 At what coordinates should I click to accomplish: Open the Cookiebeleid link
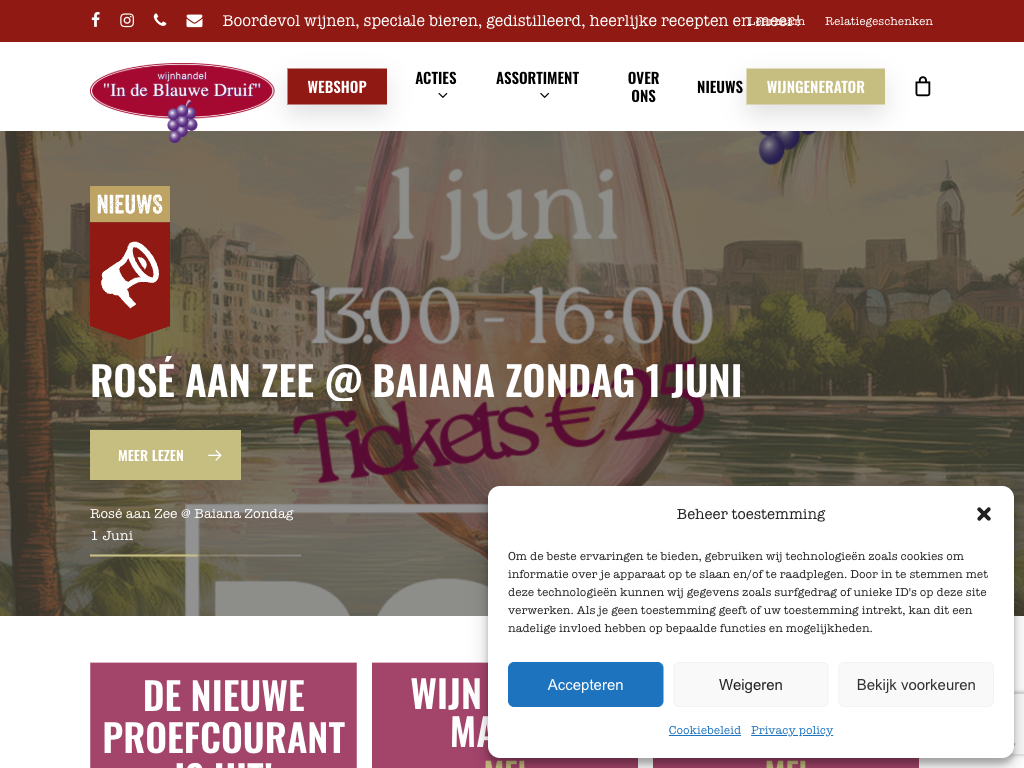coord(705,730)
